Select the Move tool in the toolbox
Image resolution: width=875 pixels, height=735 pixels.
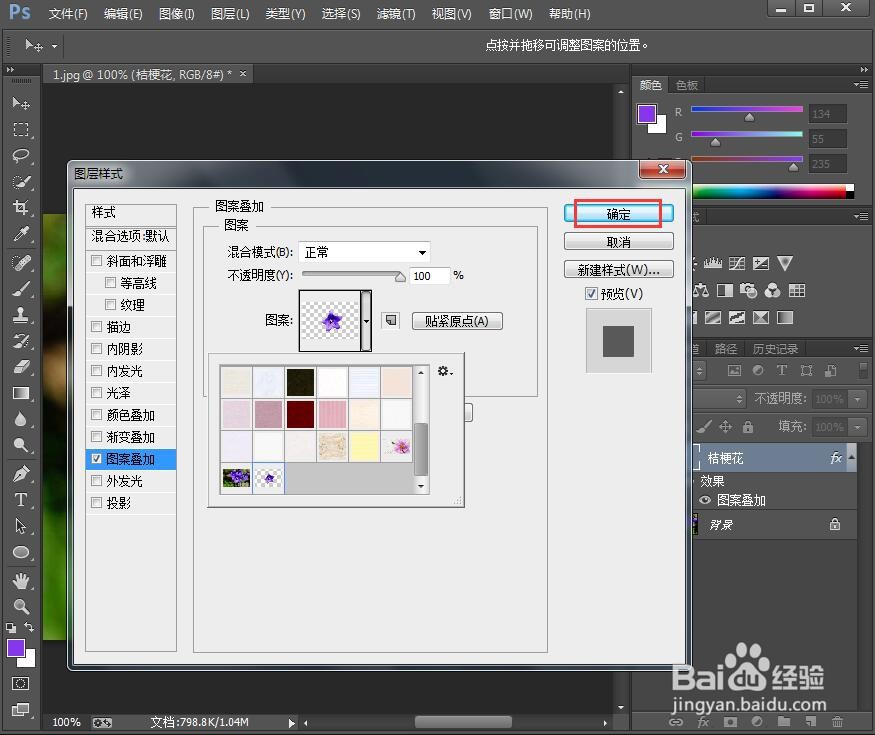click(21, 103)
